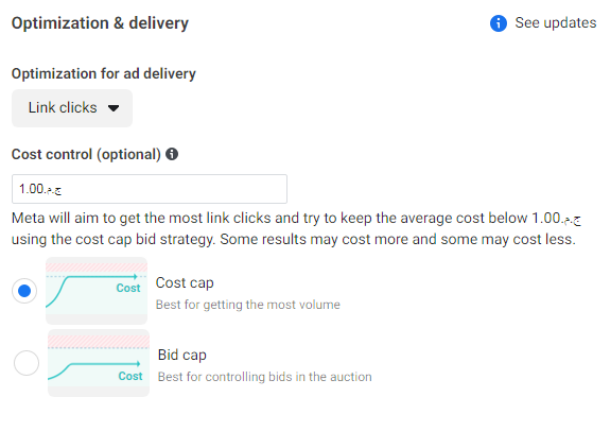Viewport: 614px width, 429px height.
Task: Click the Bid cap option label
Action: pos(182,355)
